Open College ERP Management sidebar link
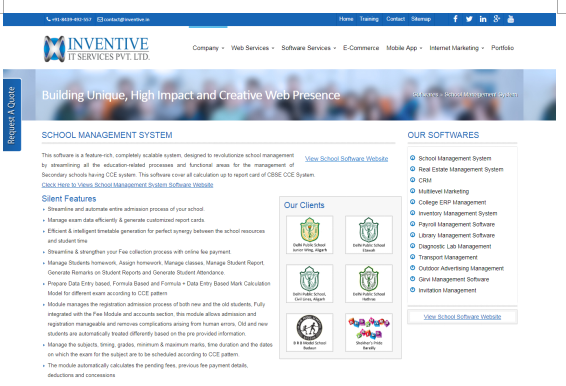This screenshot has width=566, height=386. 452,202
